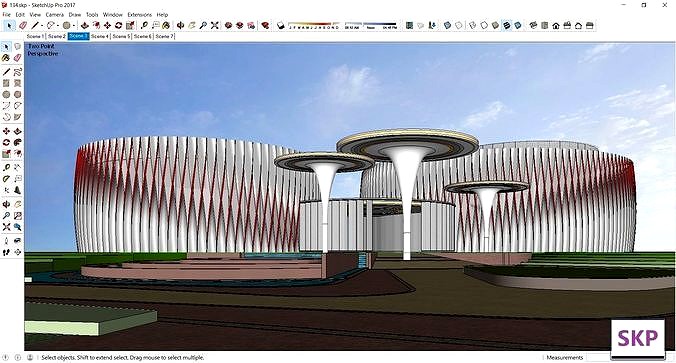Screen dimensions: 676x363
Task: Activate the Orbit tool in the top toolbar
Action: point(181,25)
